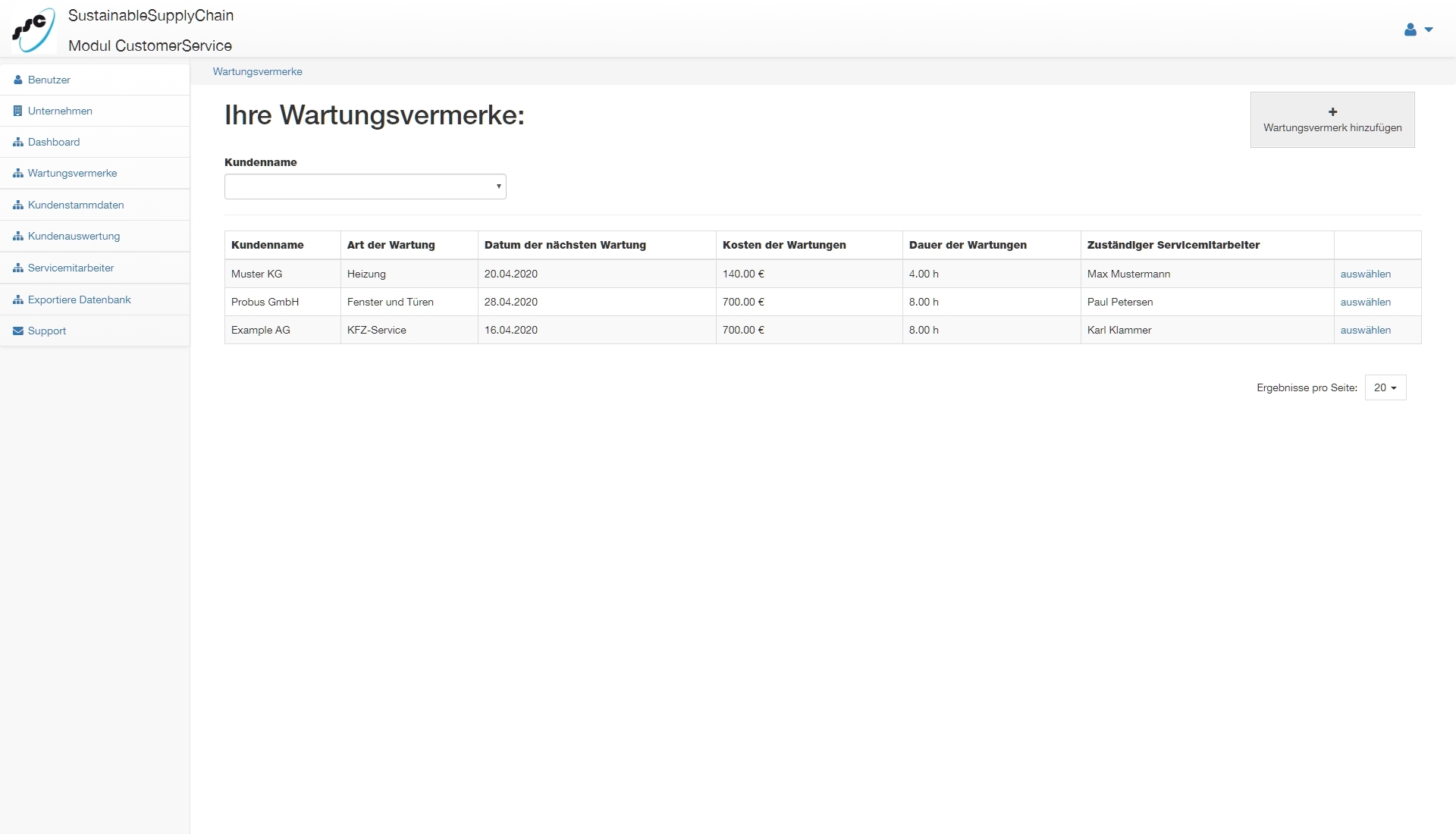Click the Wartungsvermerke breadcrumb link
1456x834 pixels.
257,71
